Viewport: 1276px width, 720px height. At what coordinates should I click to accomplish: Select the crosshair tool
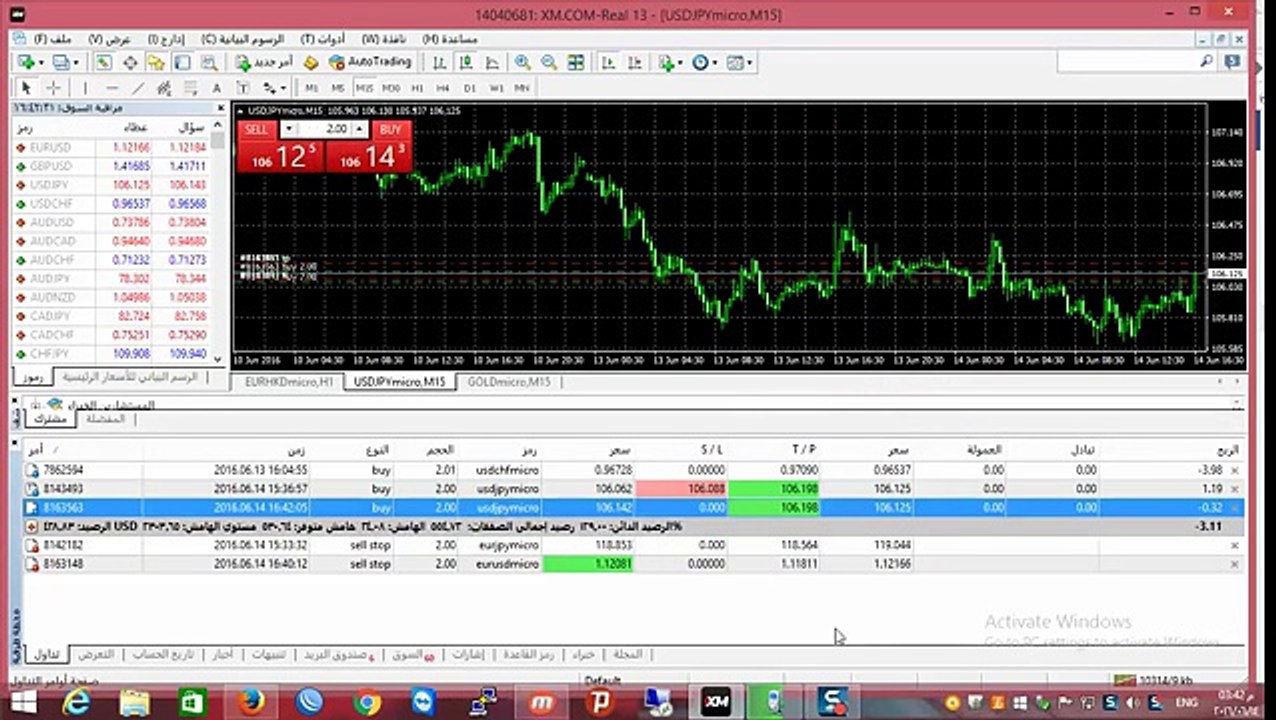point(53,88)
